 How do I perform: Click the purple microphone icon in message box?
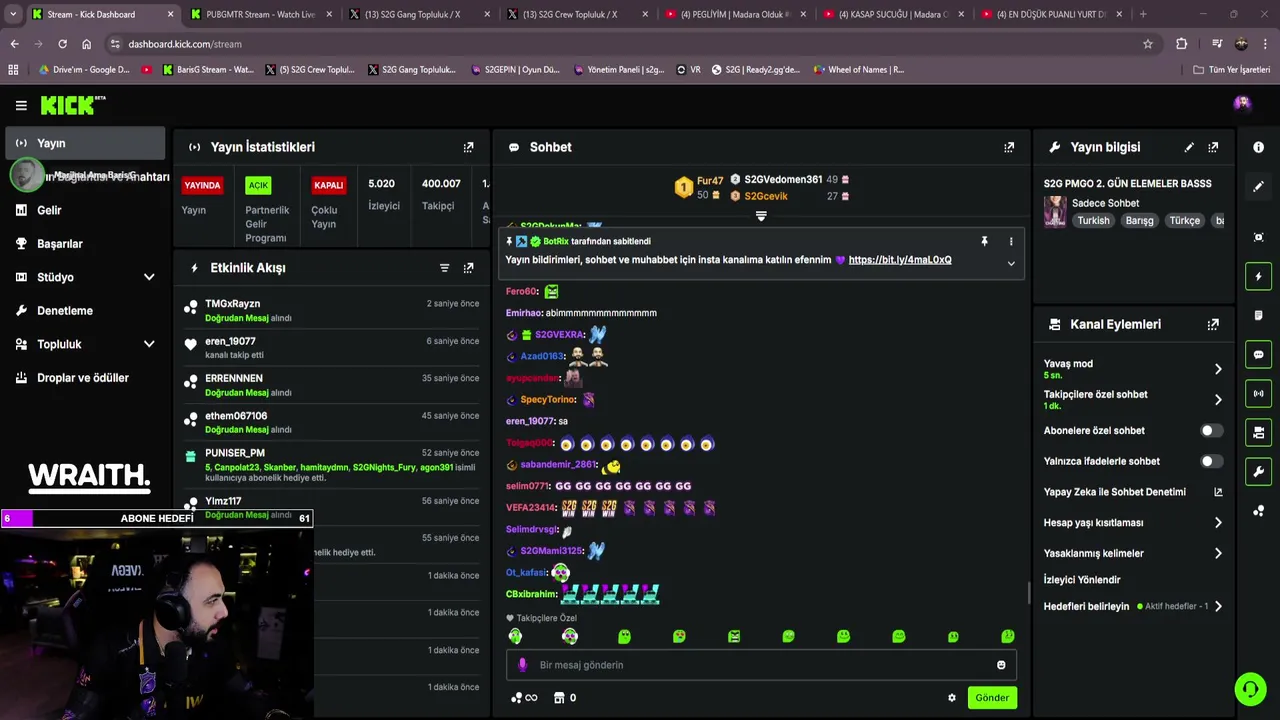[x=522, y=665]
